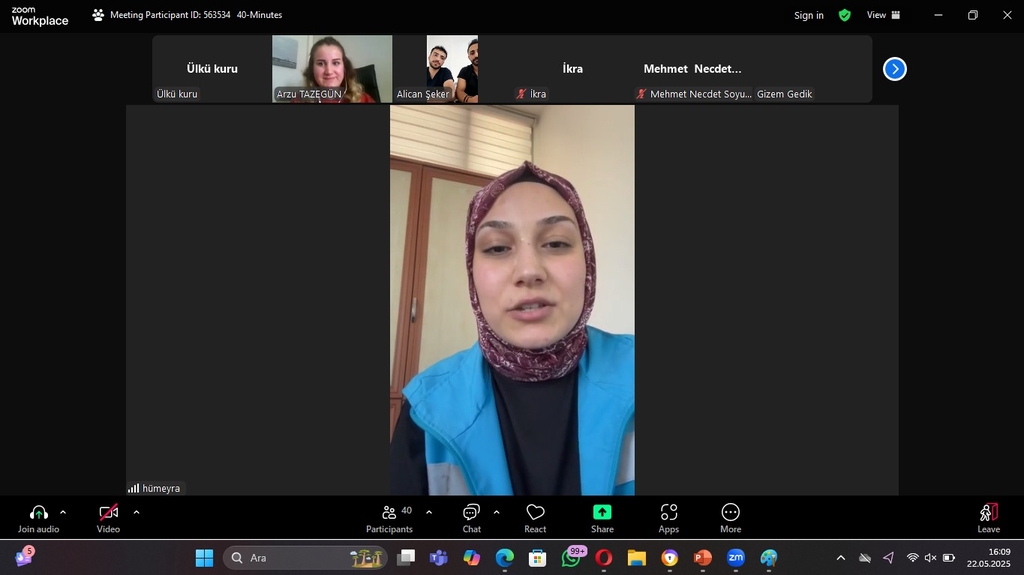This screenshot has height=575, width=1024.
Task: Click the green encryption shield icon
Action: pyautogui.click(x=845, y=15)
